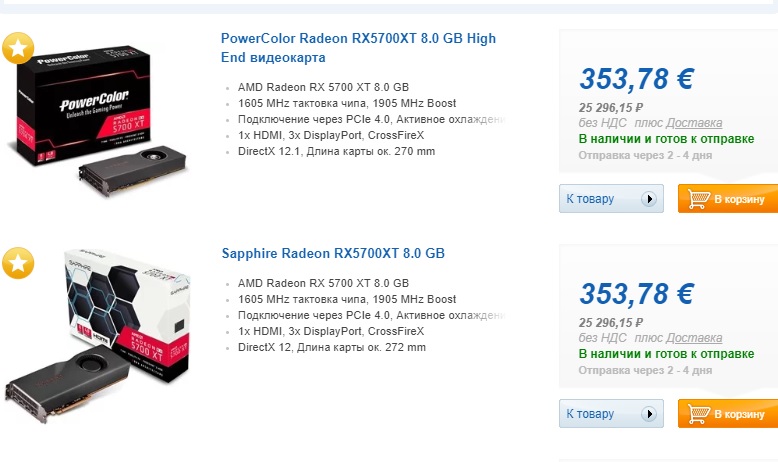The width and height of the screenshot is (778, 462).
Task: Click the Доставка link under PowerColor price
Action: [x=694, y=122]
